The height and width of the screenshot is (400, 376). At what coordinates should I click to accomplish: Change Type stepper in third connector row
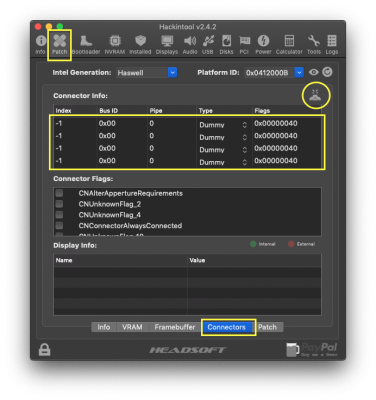coord(245,150)
